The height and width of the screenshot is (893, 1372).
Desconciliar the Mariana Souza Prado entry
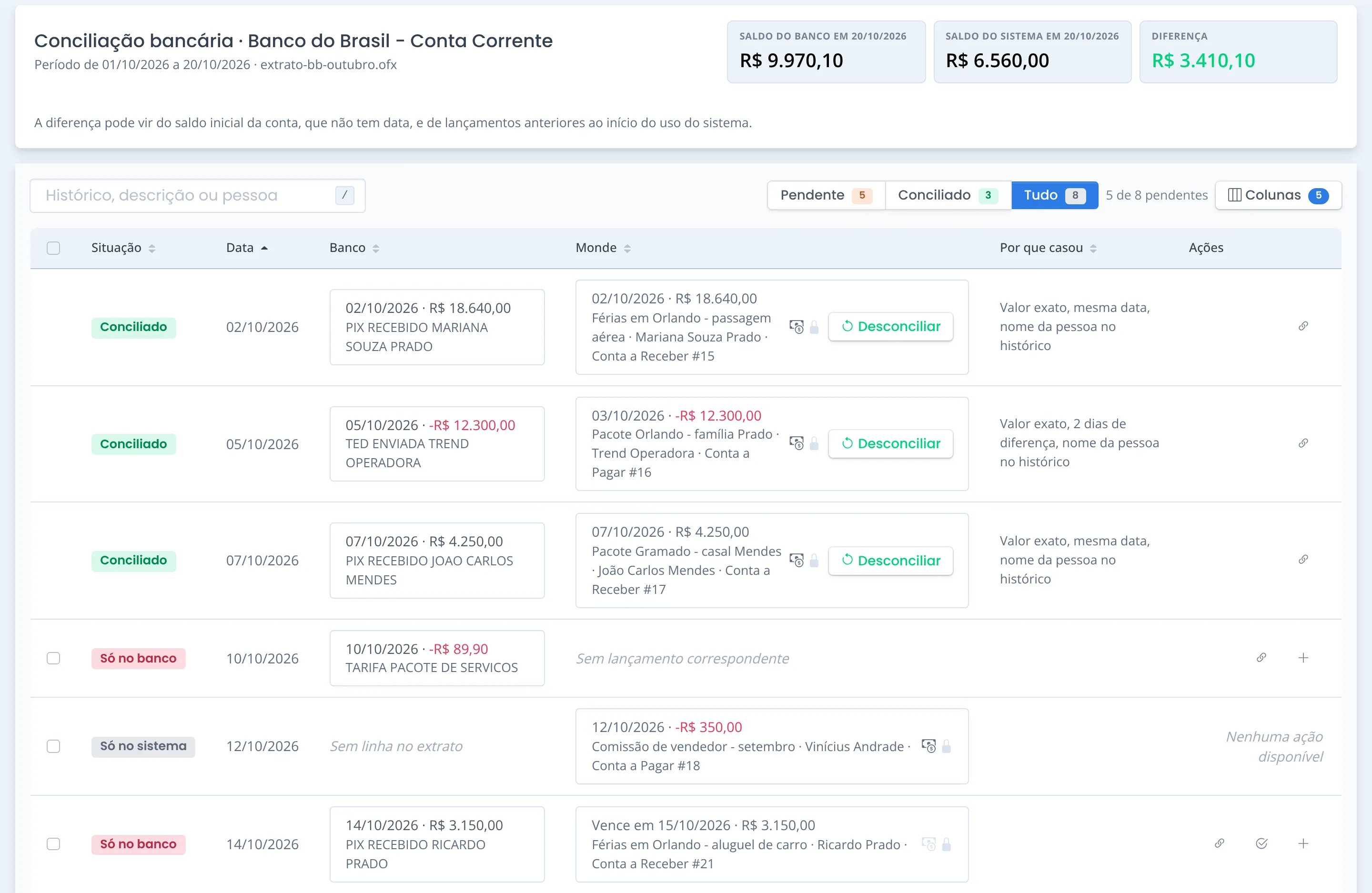[890, 327]
